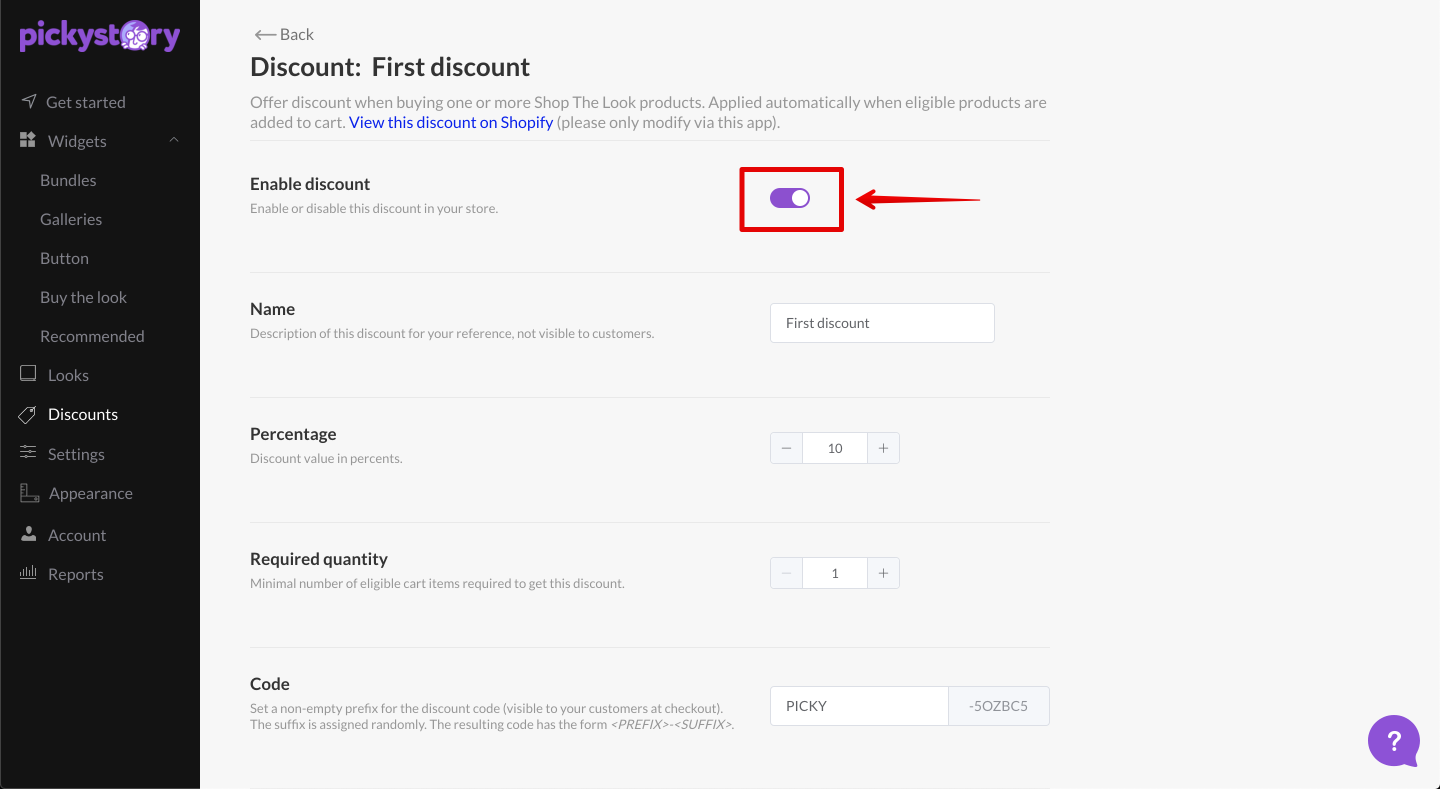The image size is (1440, 789).
Task: Click the Appearance ruler icon
Action: [x=29, y=493]
